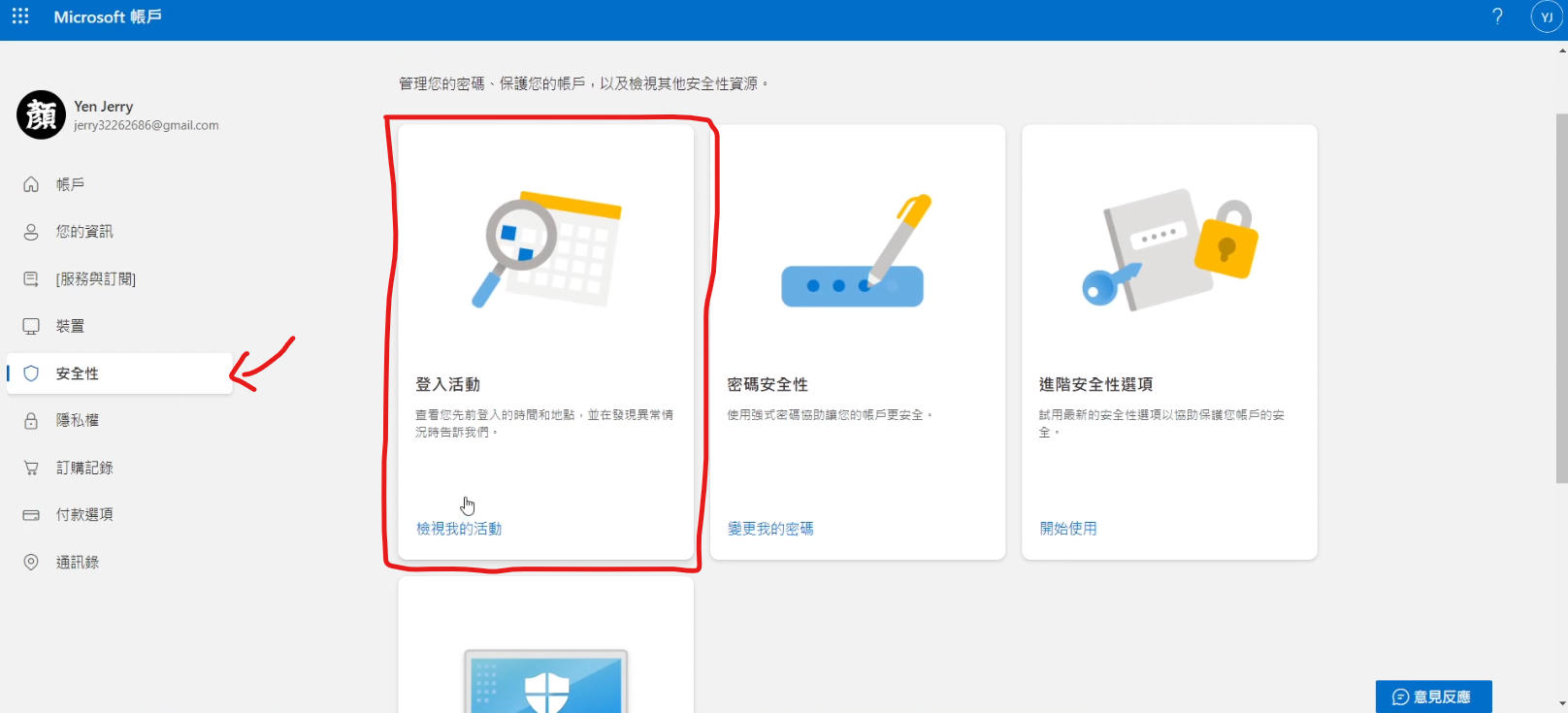1568x713 pixels.
Task: Click the location icon beside 通訊錄
Action: point(31,562)
